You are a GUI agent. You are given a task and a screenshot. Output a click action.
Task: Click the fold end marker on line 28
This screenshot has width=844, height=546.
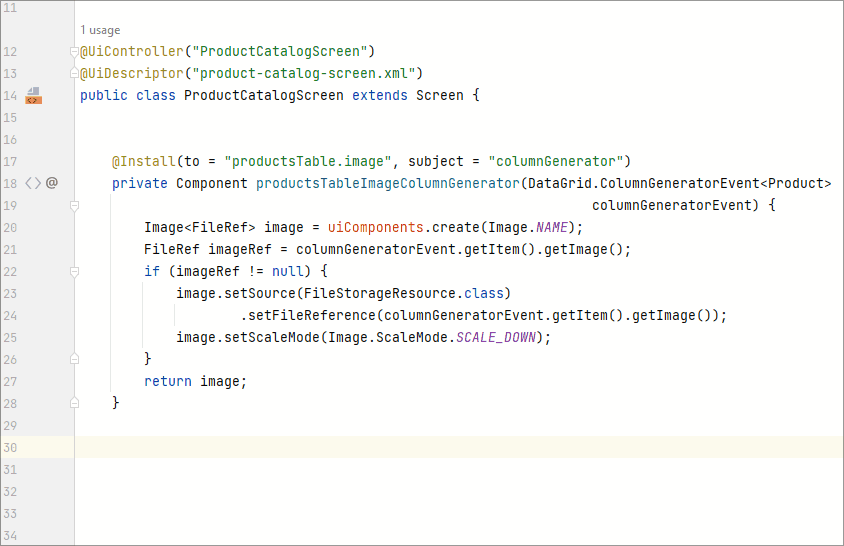[x=75, y=402]
